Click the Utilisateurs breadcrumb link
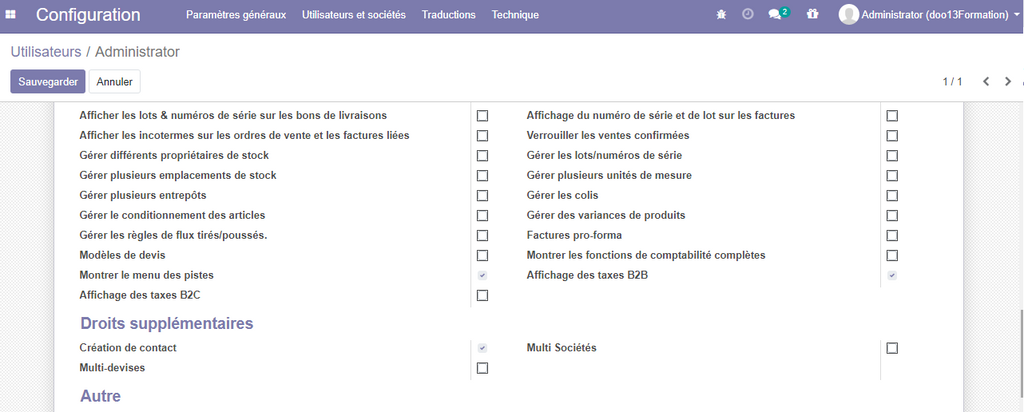 point(44,52)
